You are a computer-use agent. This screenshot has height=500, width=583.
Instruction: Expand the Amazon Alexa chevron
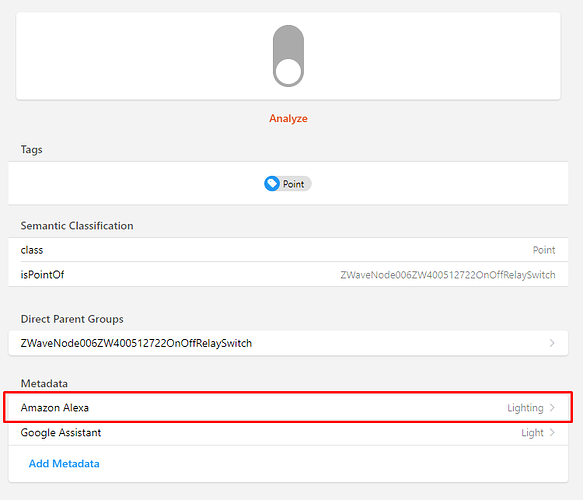click(x=552, y=407)
